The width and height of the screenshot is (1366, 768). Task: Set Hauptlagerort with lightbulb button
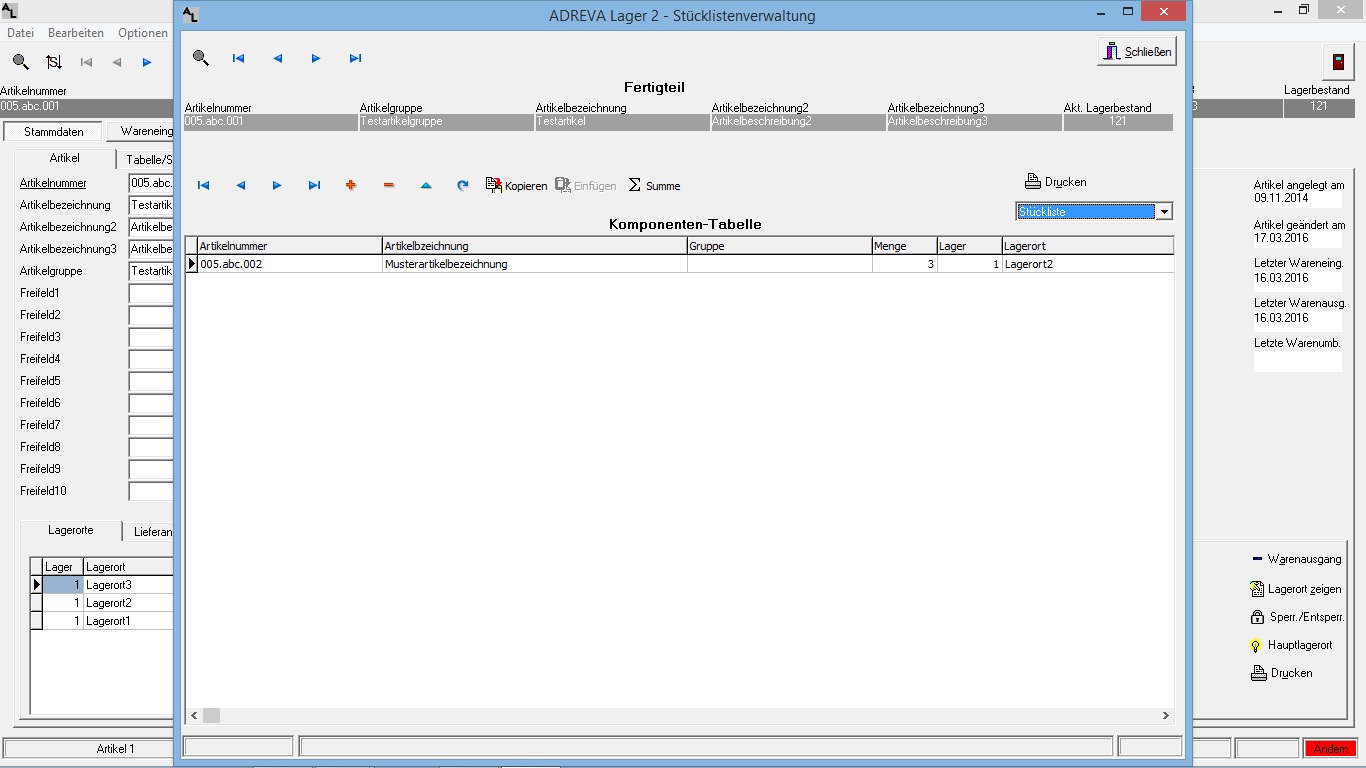pos(1292,645)
